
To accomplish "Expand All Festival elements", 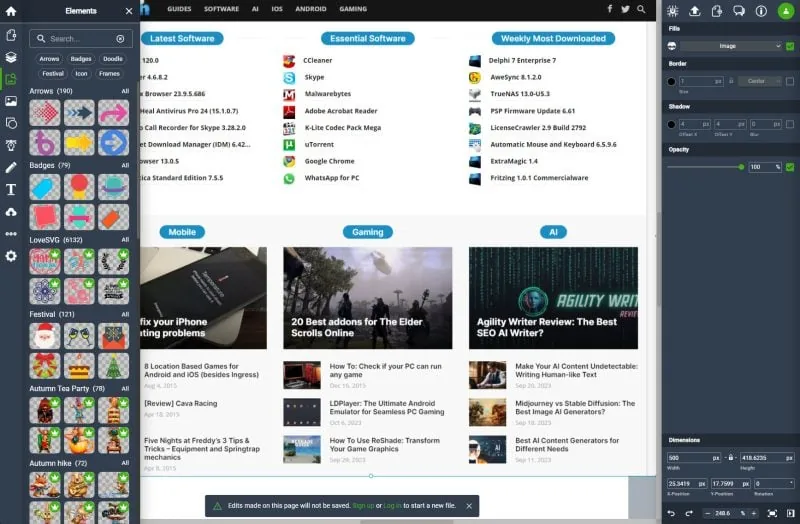I will pyautogui.click(x=125, y=314).
